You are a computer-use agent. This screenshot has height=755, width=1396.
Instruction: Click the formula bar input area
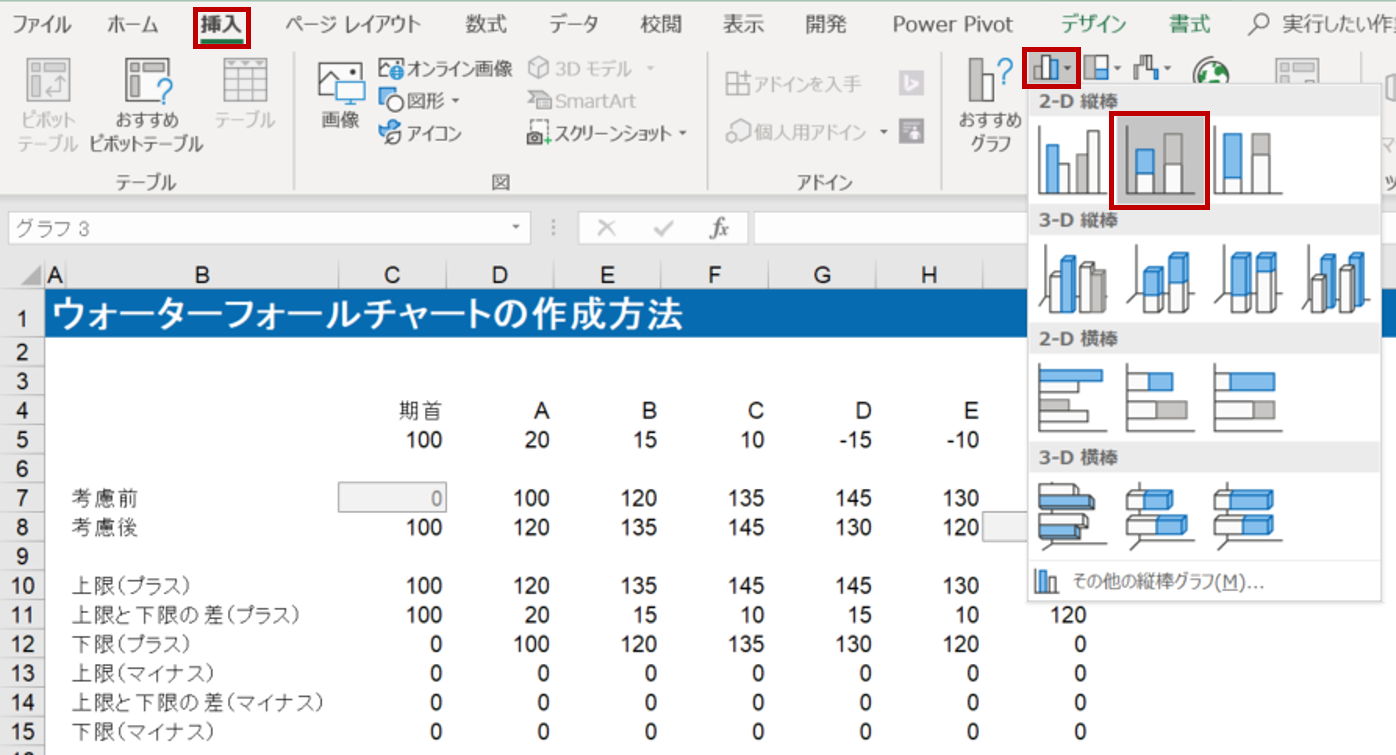tap(890, 228)
